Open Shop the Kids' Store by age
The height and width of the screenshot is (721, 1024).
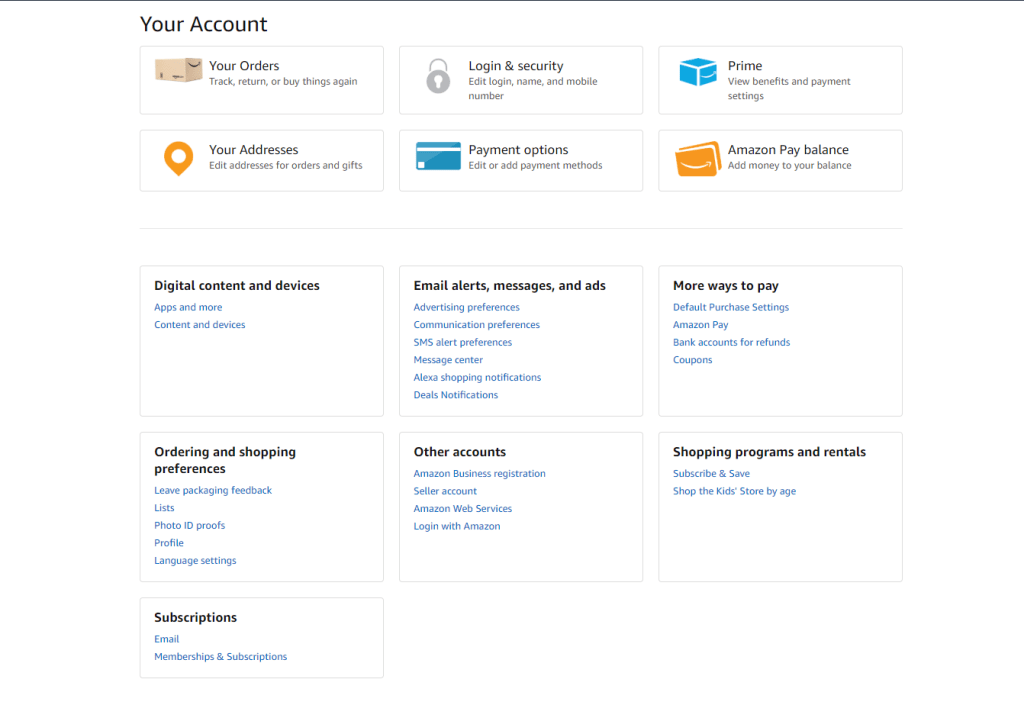pyautogui.click(x=734, y=491)
